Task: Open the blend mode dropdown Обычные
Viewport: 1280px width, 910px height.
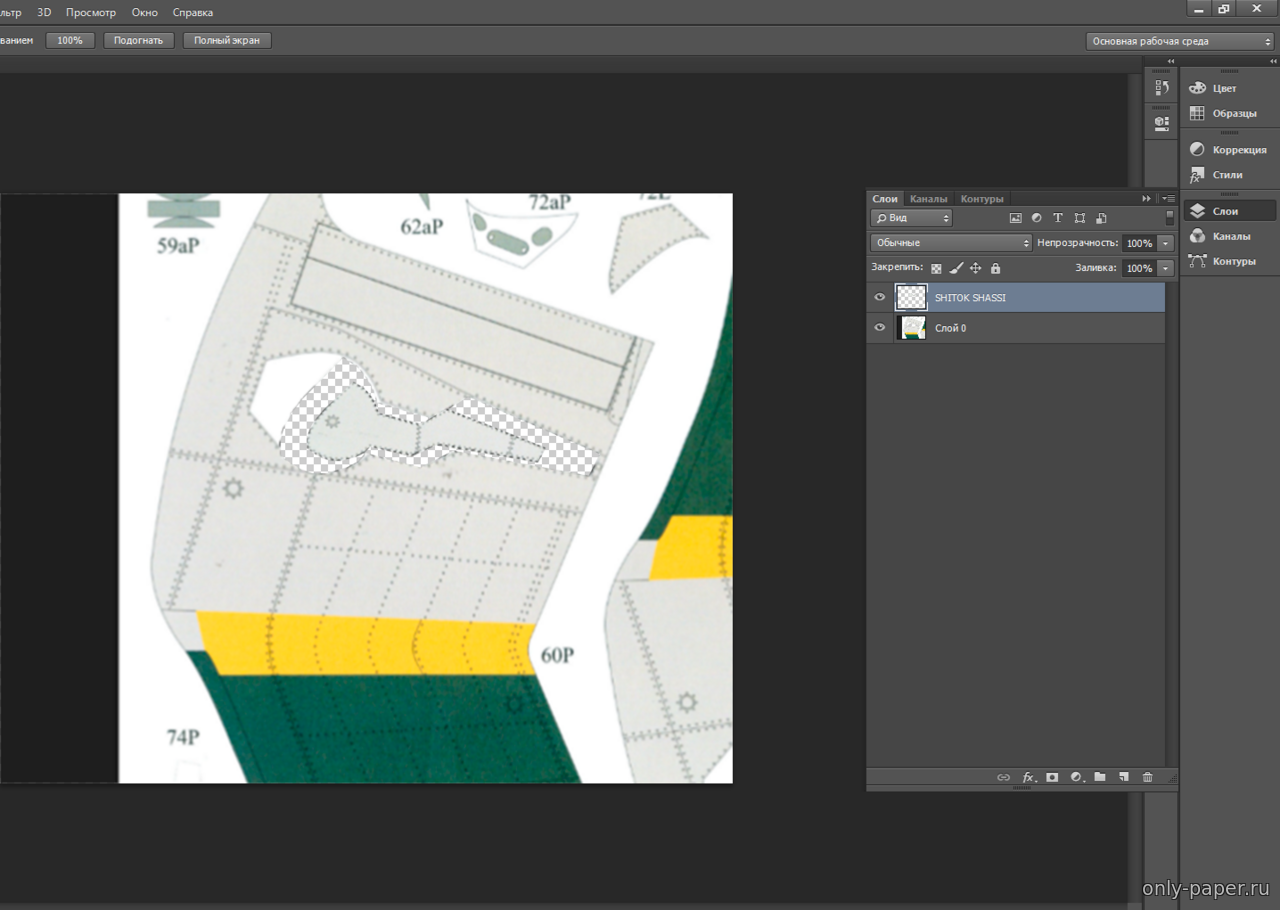Action: point(951,243)
